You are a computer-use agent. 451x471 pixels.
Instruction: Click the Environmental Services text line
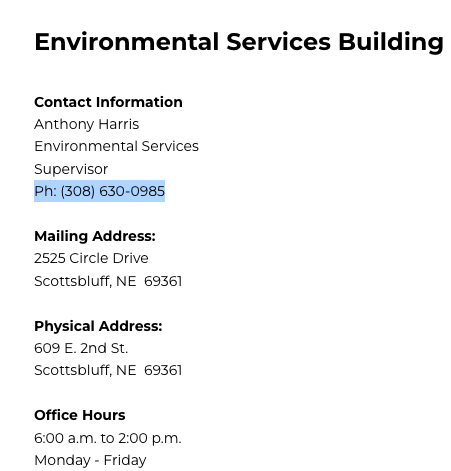coord(116,146)
